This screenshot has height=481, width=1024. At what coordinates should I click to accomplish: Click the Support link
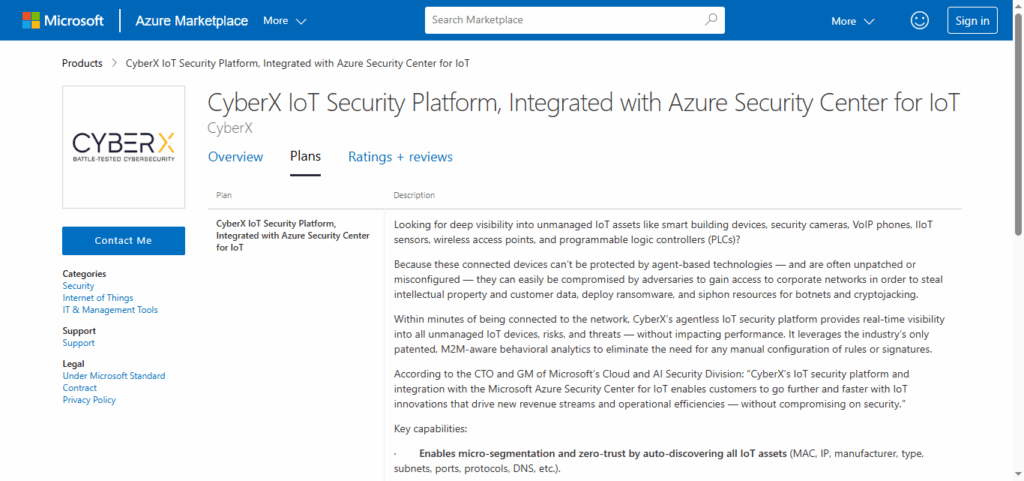coord(78,343)
